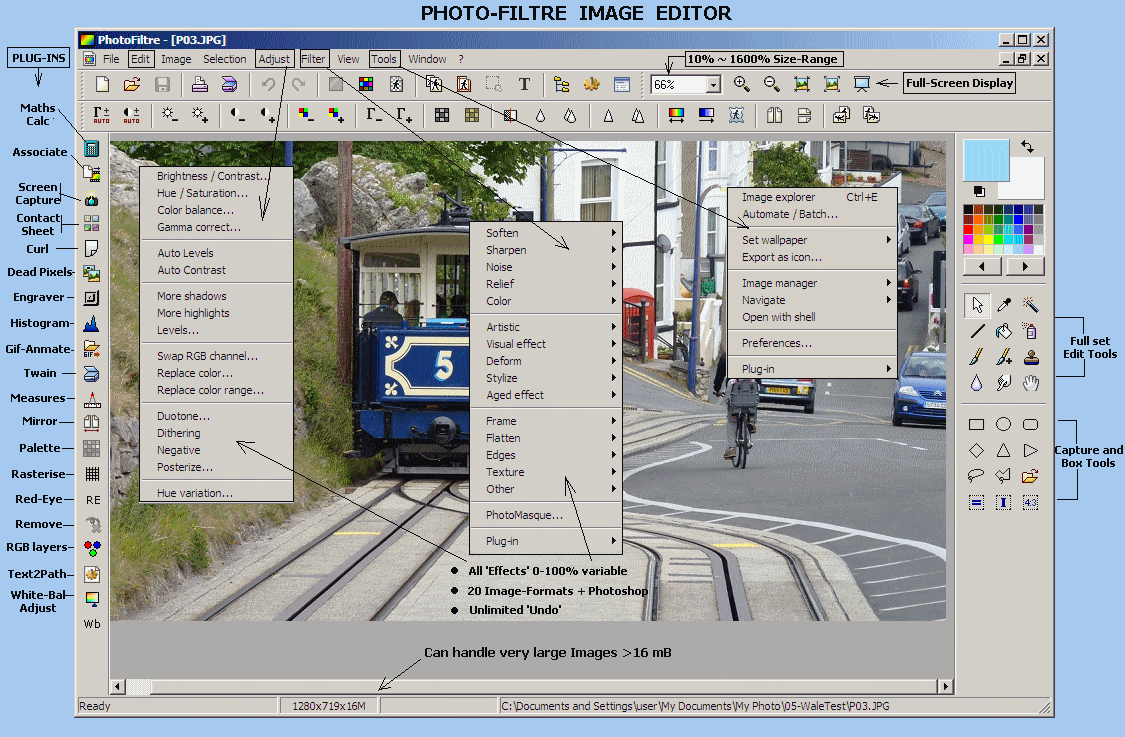
Task: Swap foreground and background colors arrow
Action: tap(1027, 146)
